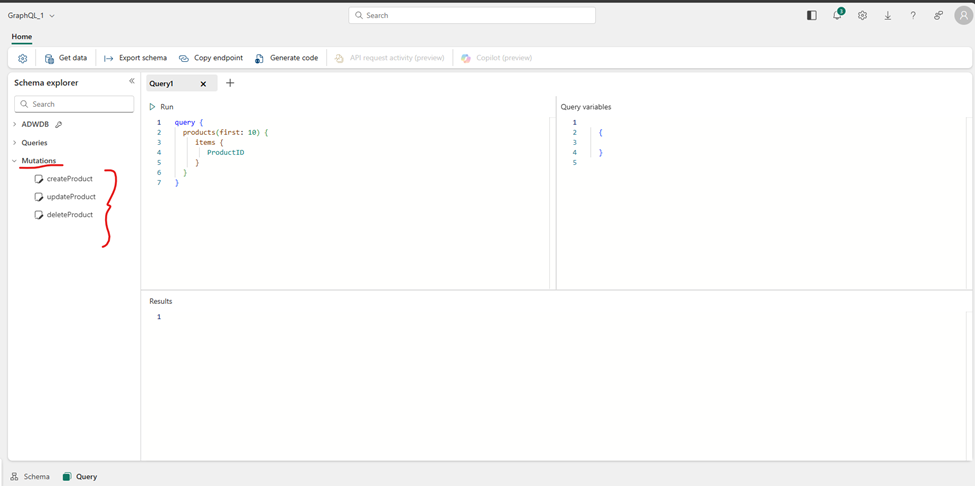Viewport: 975px width, 486px height.
Task: Copy the GraphQL endpoint
Action: point(210,58)
